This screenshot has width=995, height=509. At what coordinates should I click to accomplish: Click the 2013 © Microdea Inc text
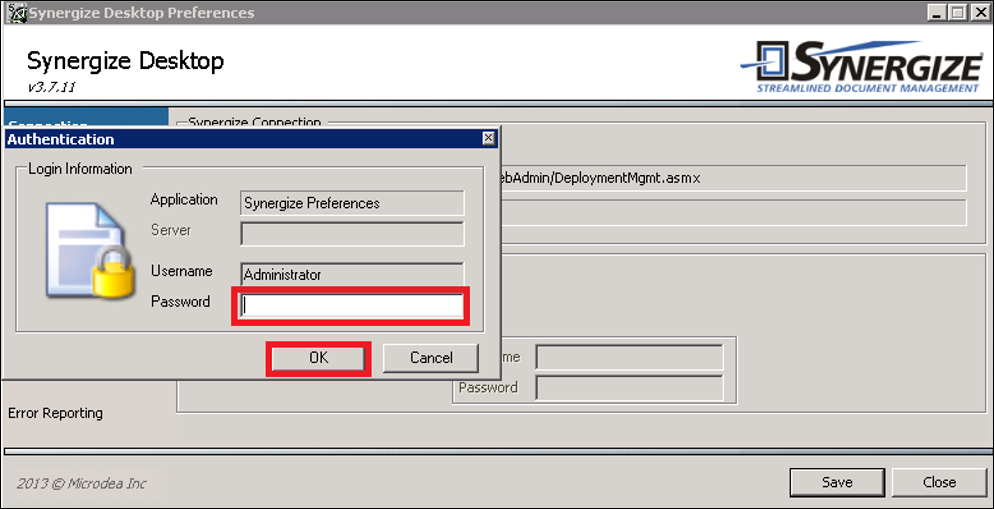81,484
